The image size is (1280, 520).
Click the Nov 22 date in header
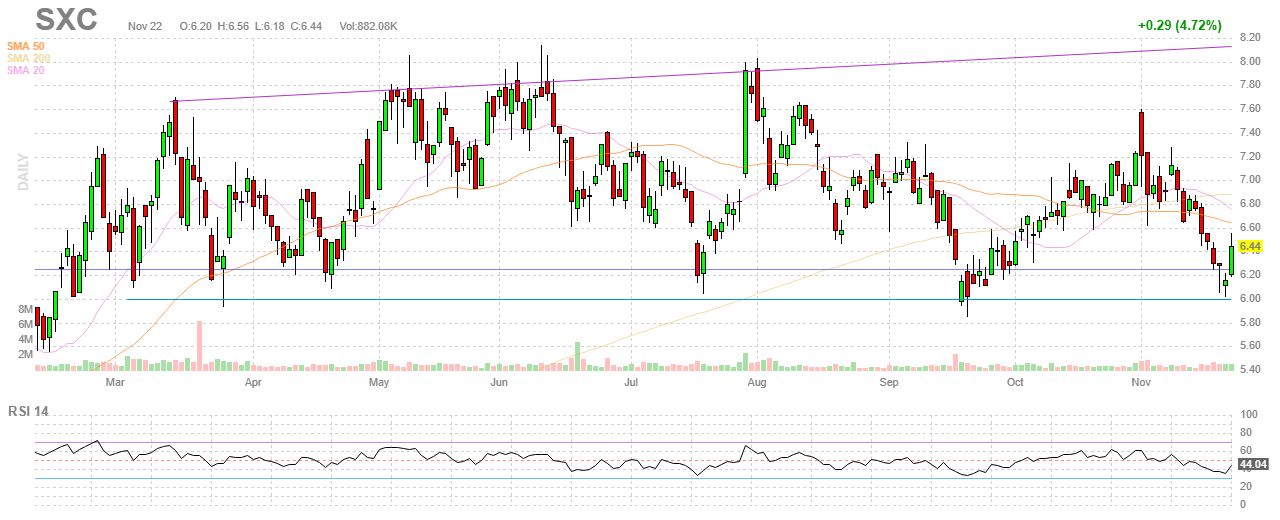tap(145, 25)
